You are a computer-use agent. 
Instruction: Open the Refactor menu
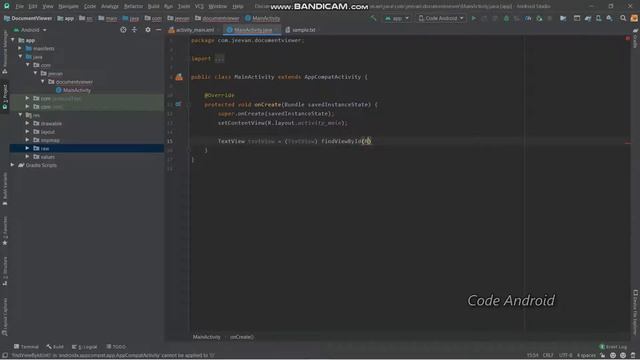click(x=133, y=6)
